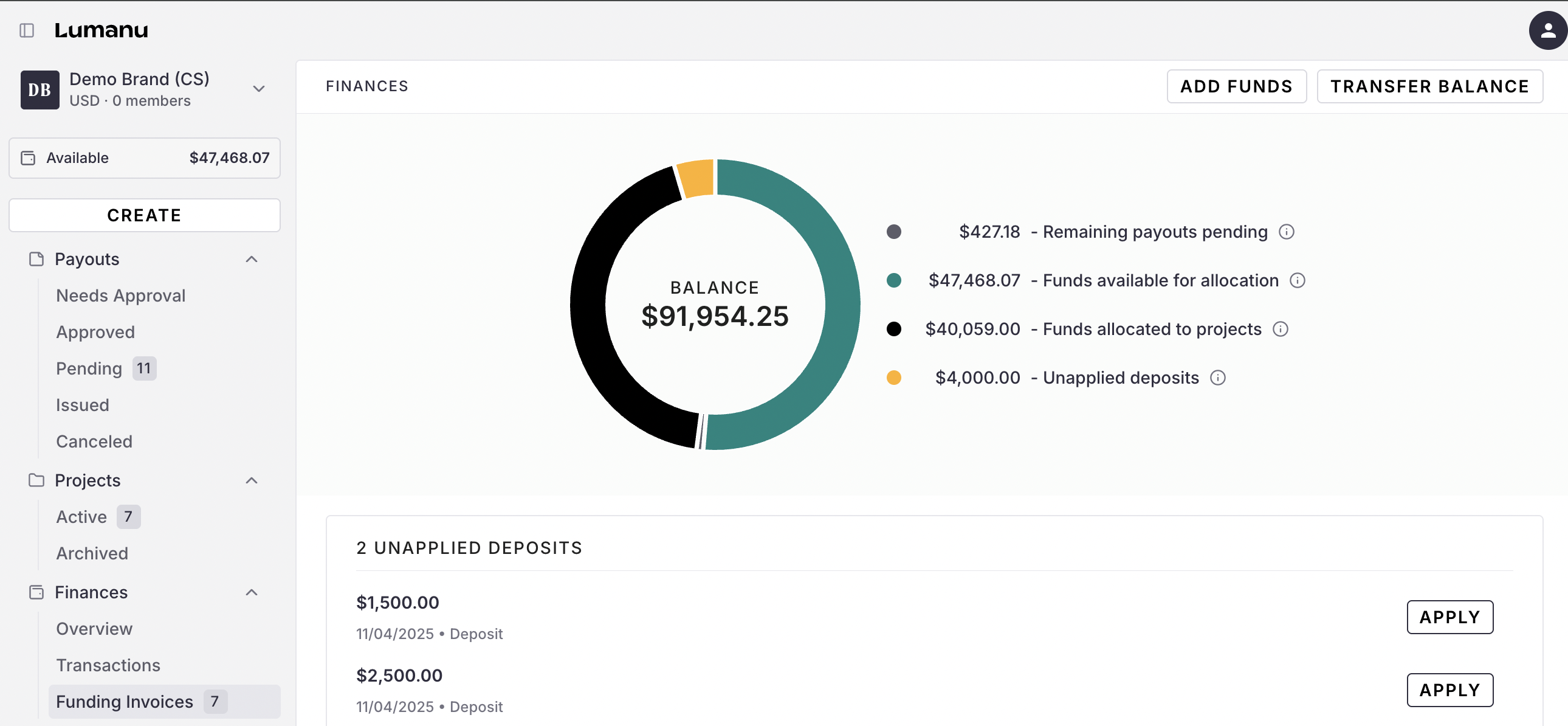Apply the $1,500.00 deposit
The height and width of the screenshot is (726, 1568).
[x=1449, y=617]
